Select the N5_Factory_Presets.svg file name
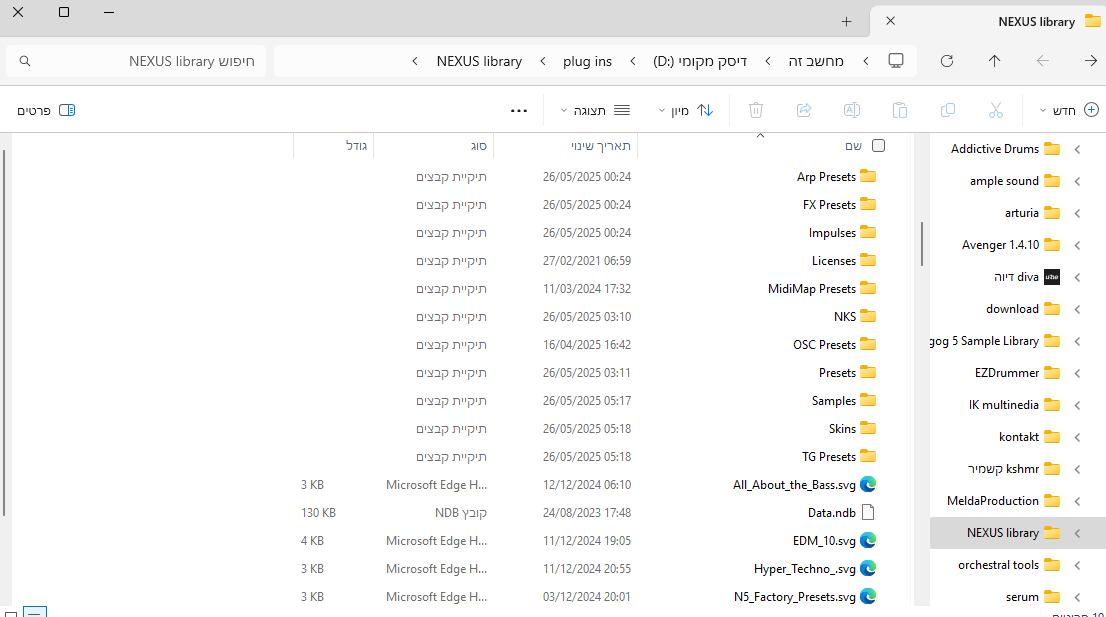 [x=794, y=597]
